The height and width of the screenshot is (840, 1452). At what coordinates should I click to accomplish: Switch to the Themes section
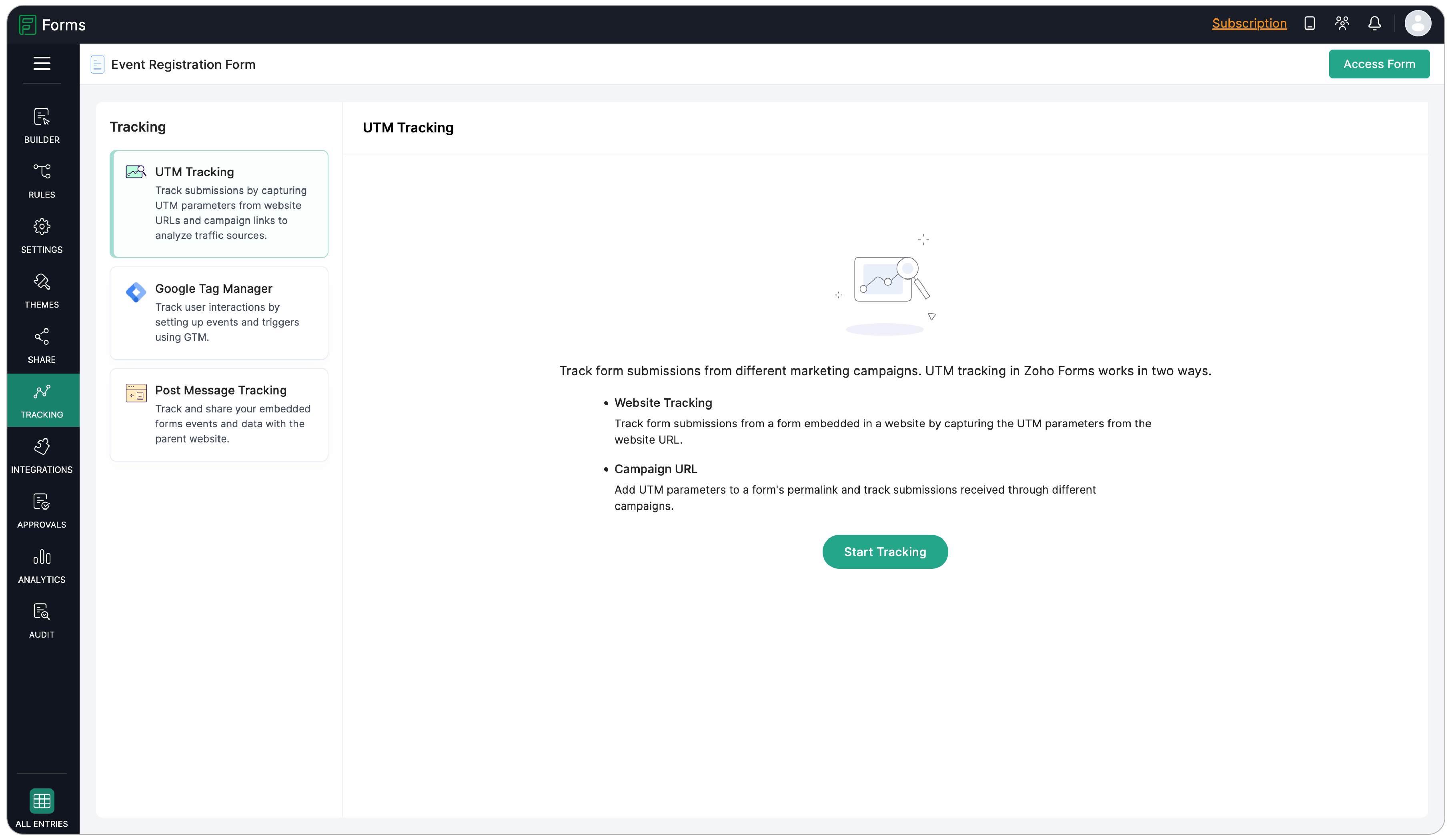[42, 291]
